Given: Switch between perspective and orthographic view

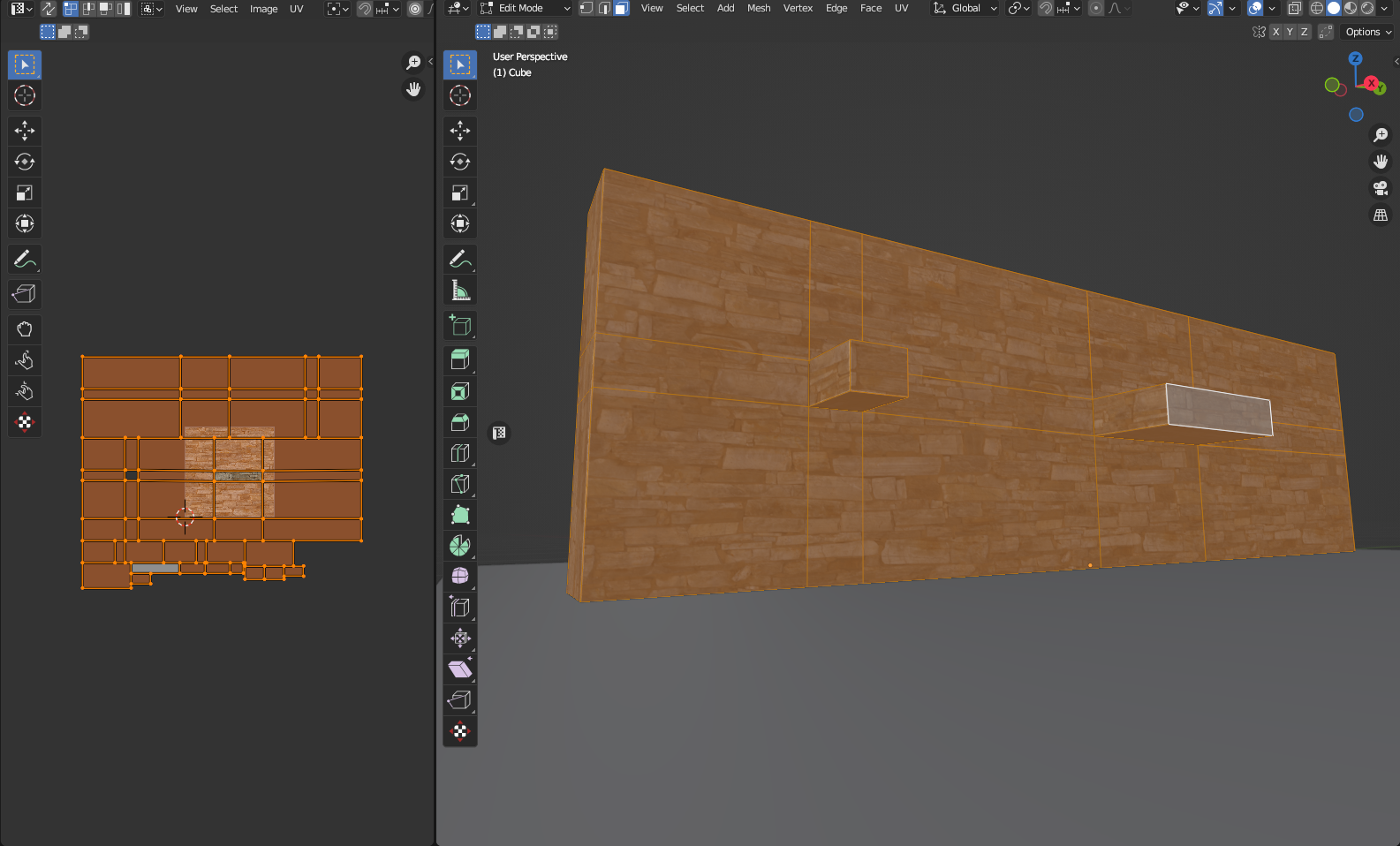Looking at the screenshot, I should (1381, 215).
